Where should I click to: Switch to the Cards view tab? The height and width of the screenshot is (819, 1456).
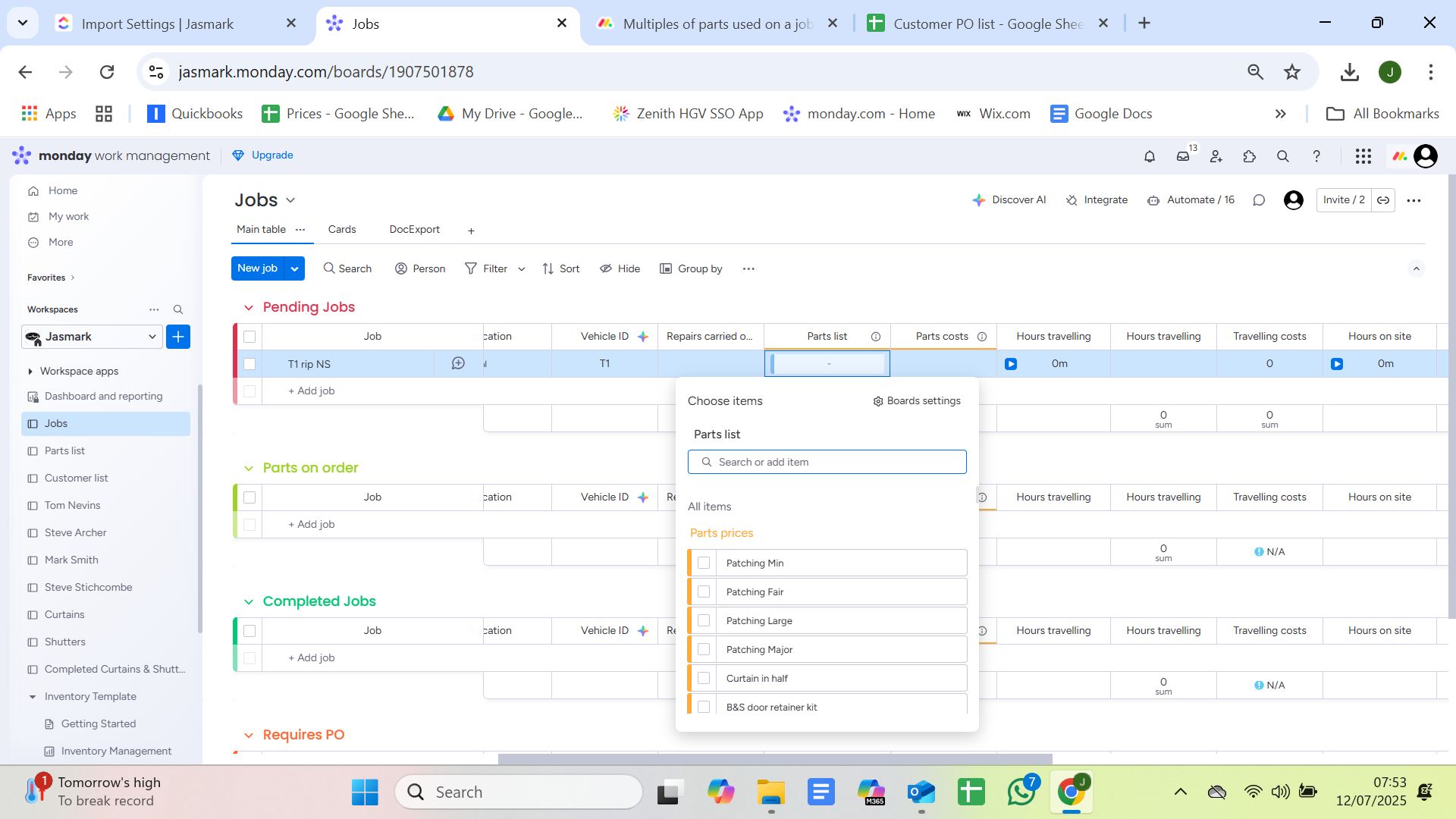(x=342, y=230)
